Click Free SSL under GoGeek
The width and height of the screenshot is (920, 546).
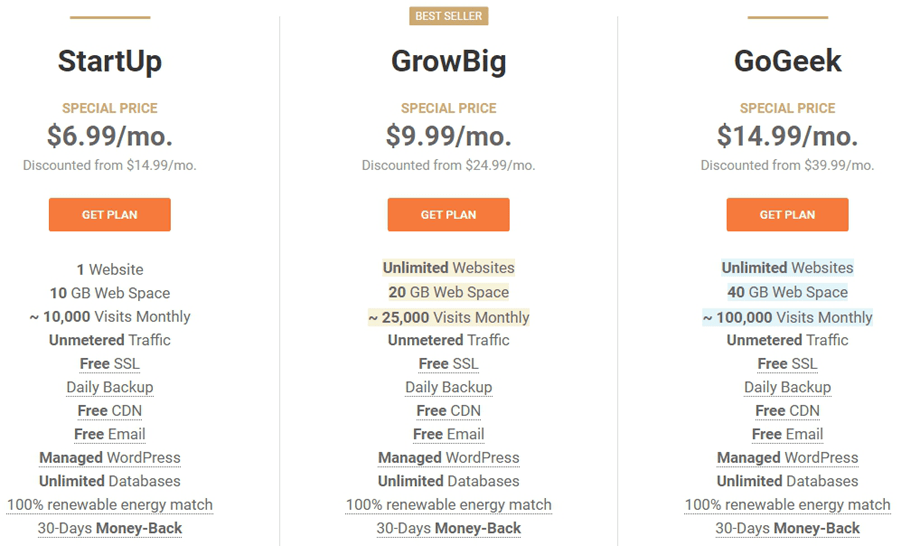[x=787, y=364]
